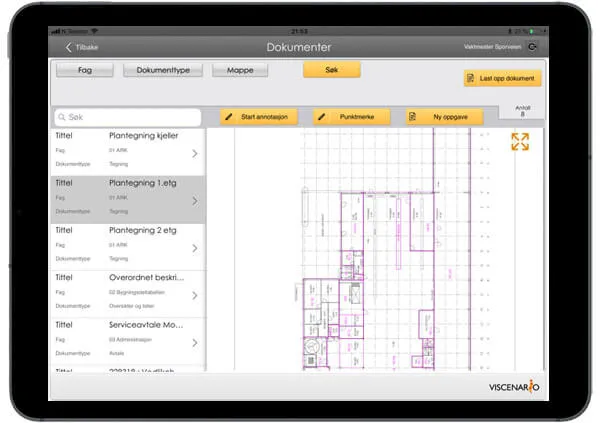Image resolution: width=600 pixels, height=423 pixels.
Task: Open the Mappe filter
Action: [x=240, y=70]
